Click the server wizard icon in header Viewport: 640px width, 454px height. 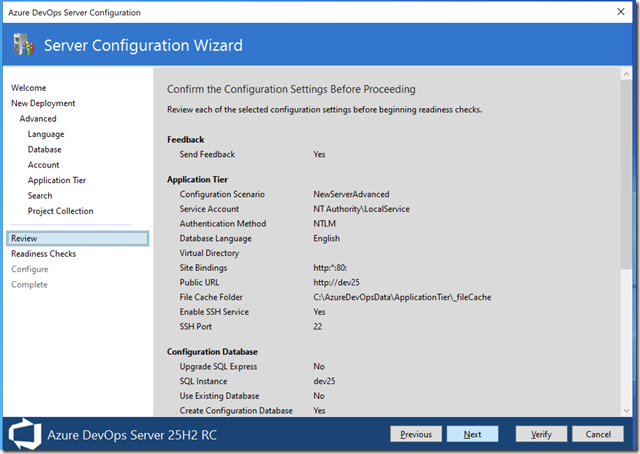[23, 44]
